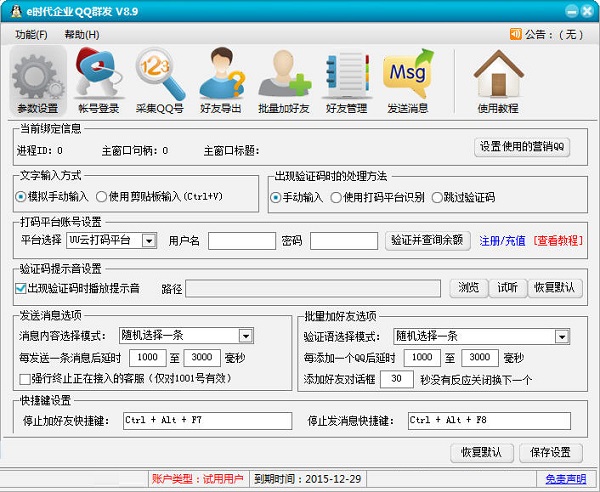
Task: Click add-QQ delay minimum 1000 field
Action: click(422, 358)
